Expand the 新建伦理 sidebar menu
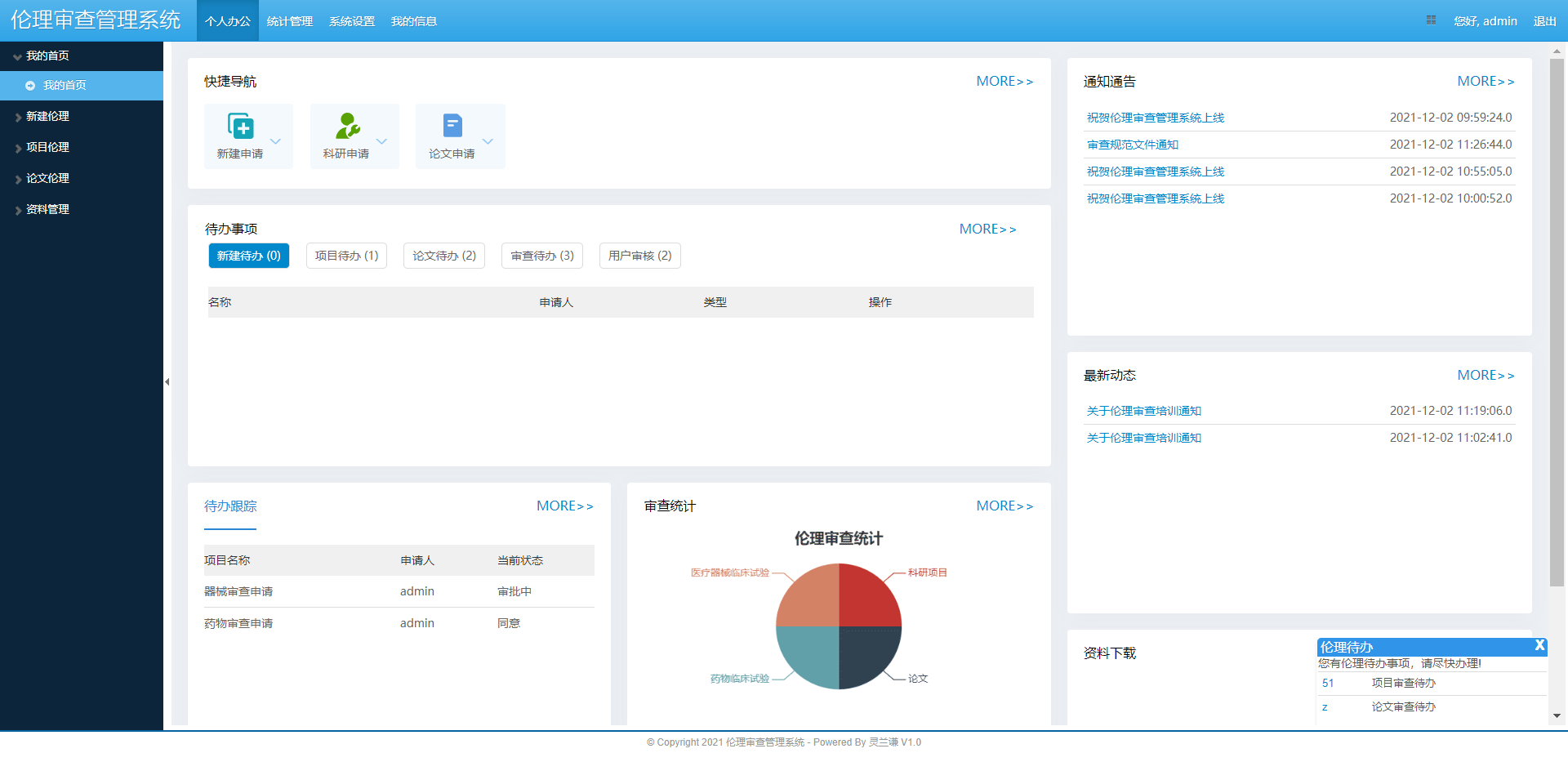Image resolution: width=1568 pixels, height=762 pixels. click(47, 117)
